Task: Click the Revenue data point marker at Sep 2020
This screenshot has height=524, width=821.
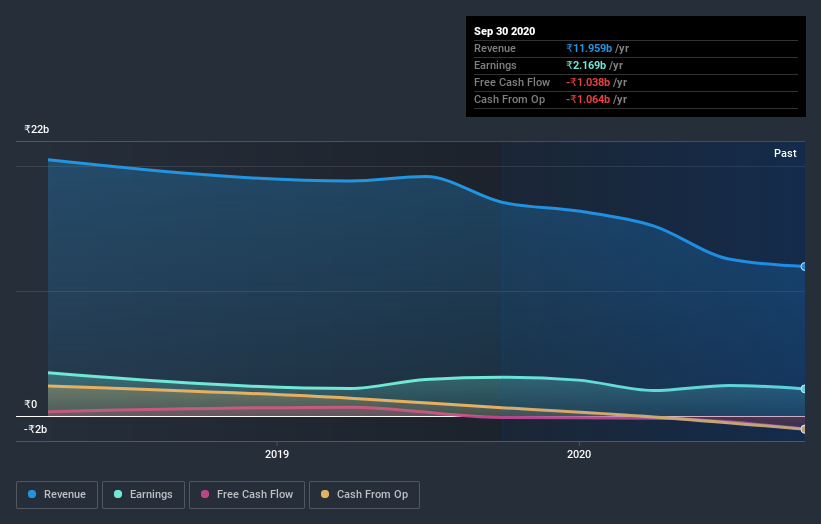Action: (803, 266)
